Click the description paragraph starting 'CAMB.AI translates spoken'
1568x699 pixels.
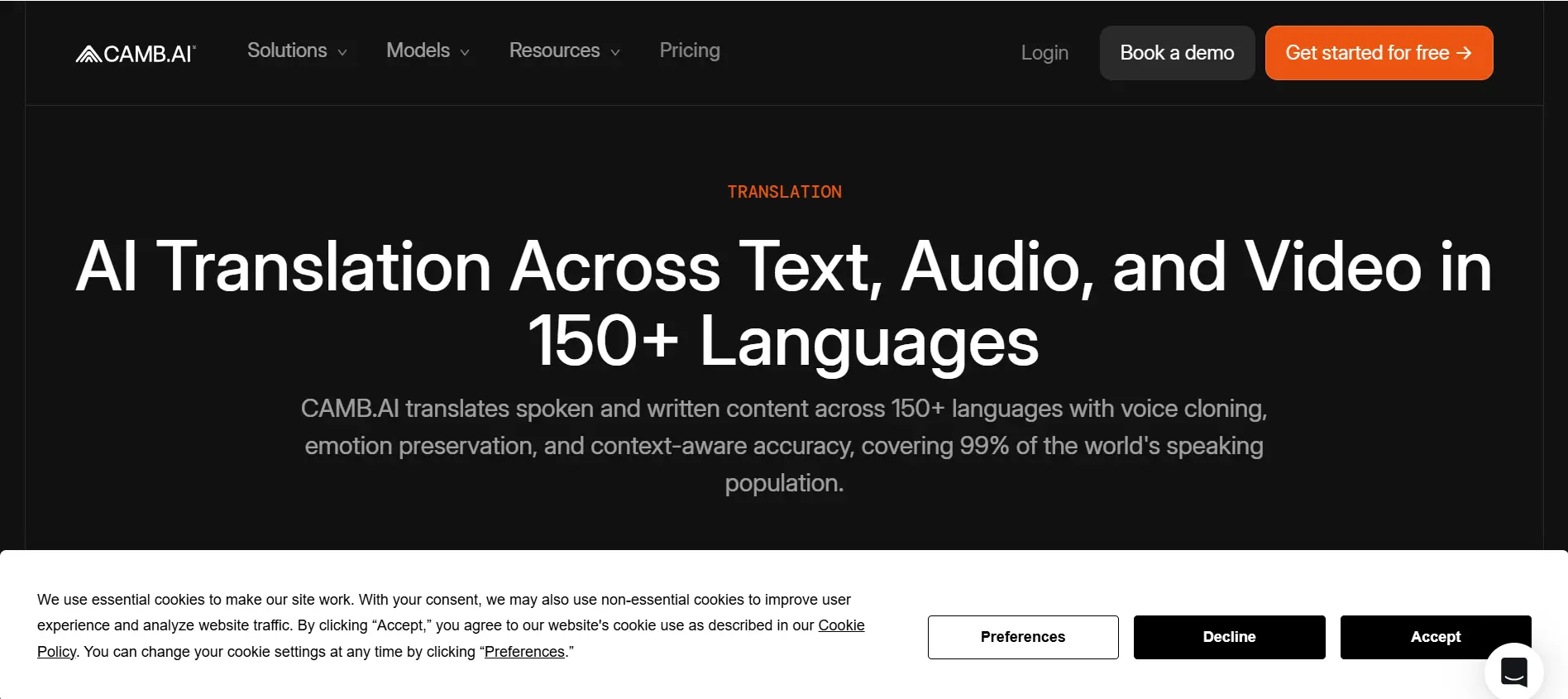[784, 445]
